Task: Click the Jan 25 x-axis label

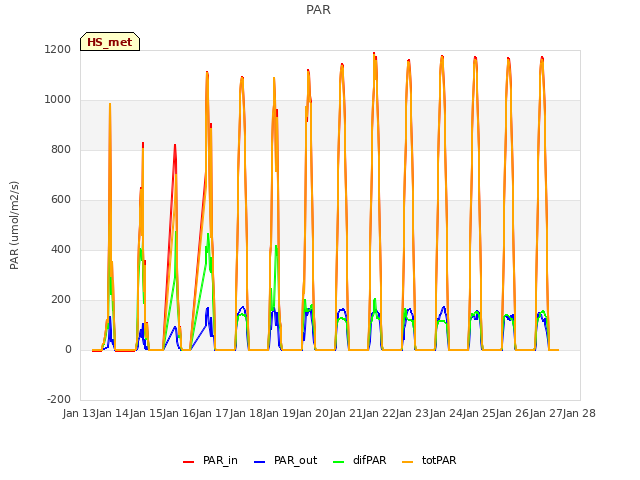Action: pos(479,414)
